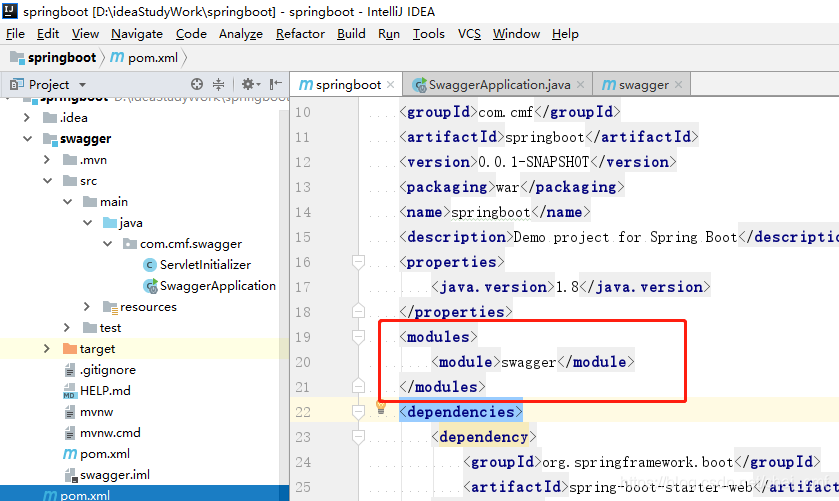The height and width of the screenshot is (501, 839).
Task: Click the mvnw.cmd file icon
Action: 70,433
